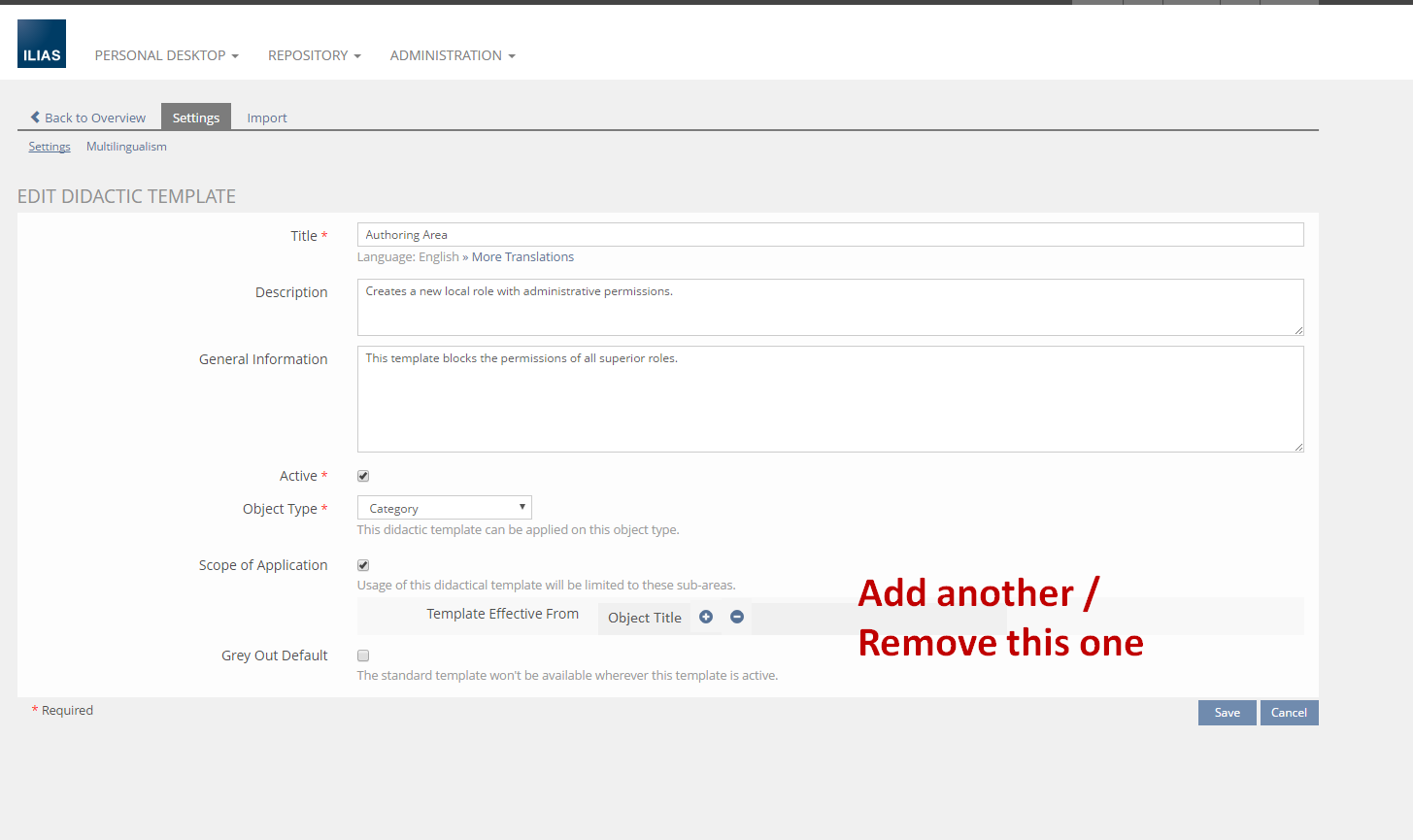
Task: Open the Multilingualism sub-tab
Action: click(x=126, y=147)
